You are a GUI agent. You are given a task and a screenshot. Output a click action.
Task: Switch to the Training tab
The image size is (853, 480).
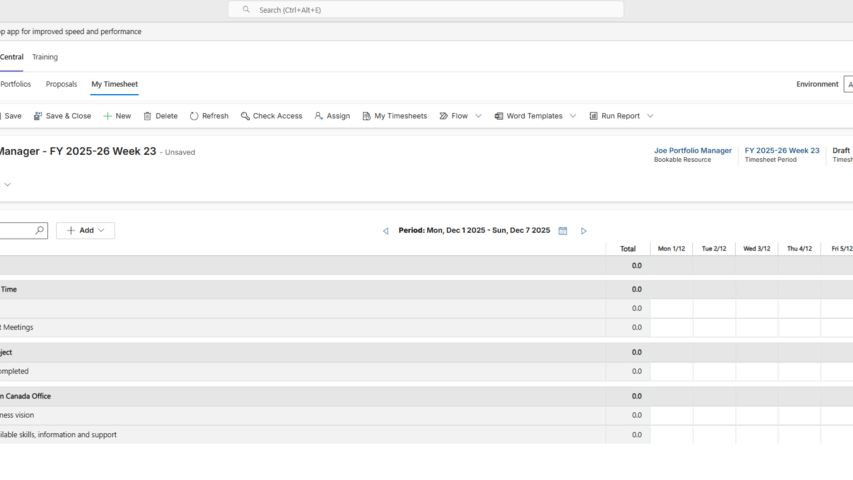[45, 57]
